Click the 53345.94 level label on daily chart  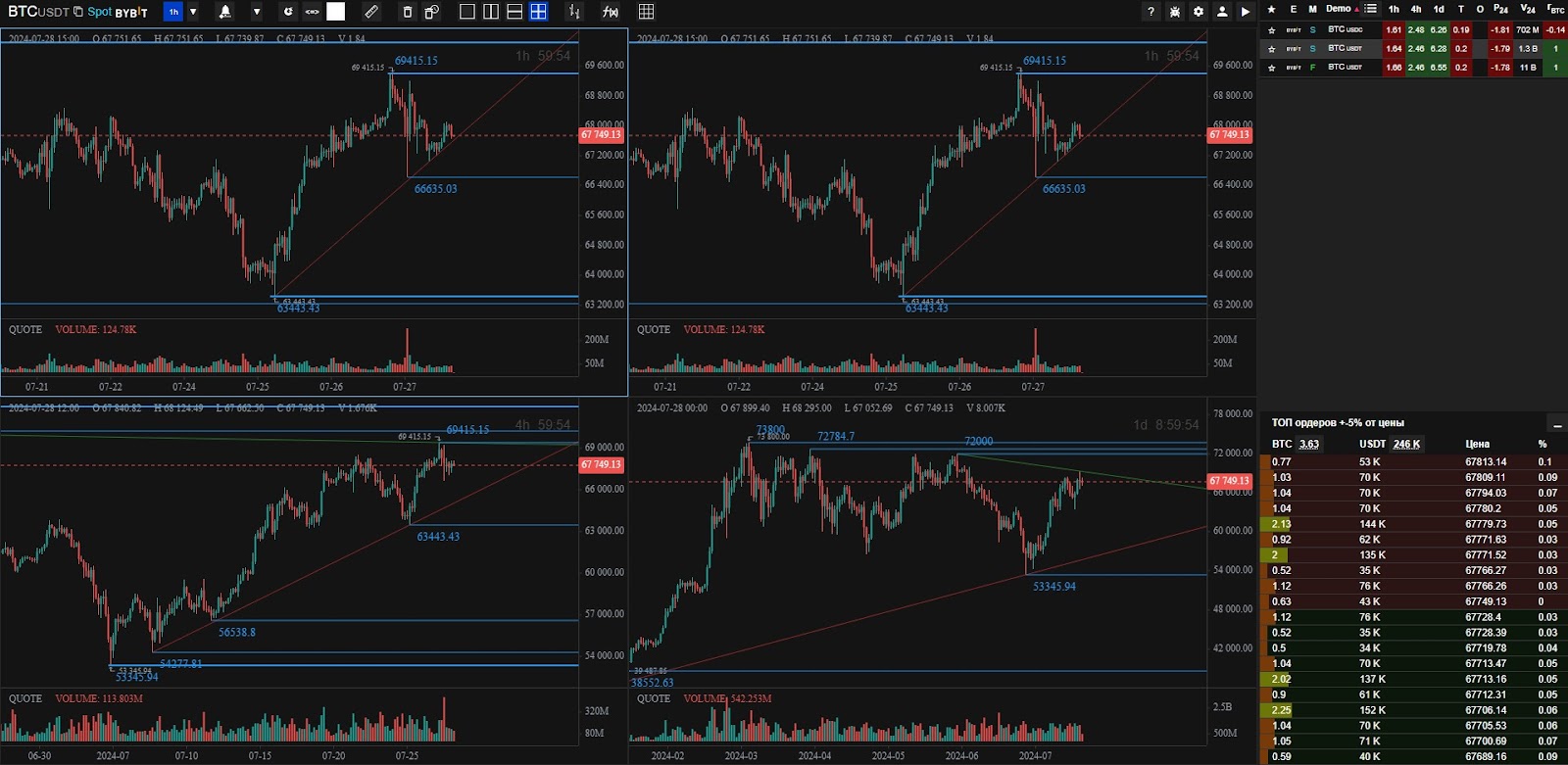tap(1054, 587)
